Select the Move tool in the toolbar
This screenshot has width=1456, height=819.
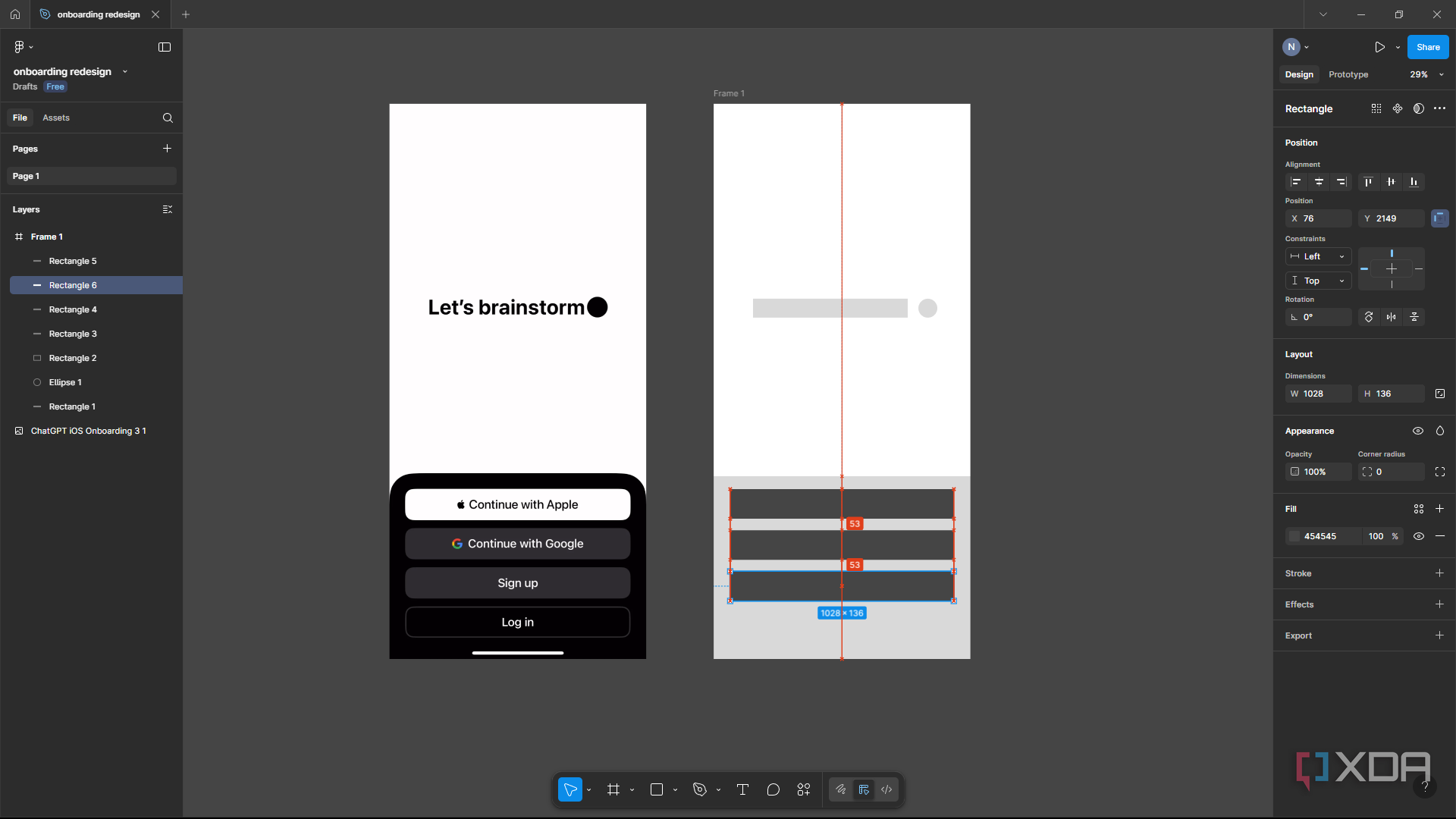coord(570,789)
